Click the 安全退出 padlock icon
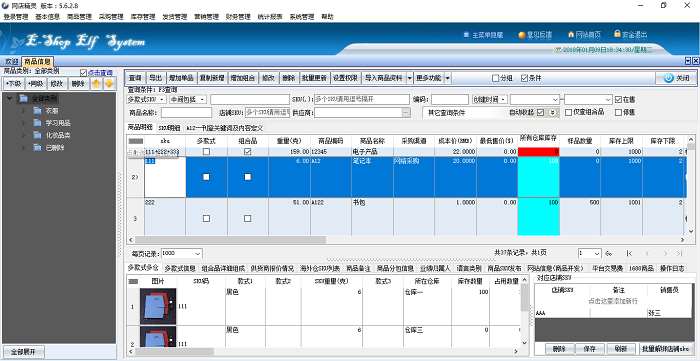The image size is (700, 361). pyautogui.click(x=617, y=33)
